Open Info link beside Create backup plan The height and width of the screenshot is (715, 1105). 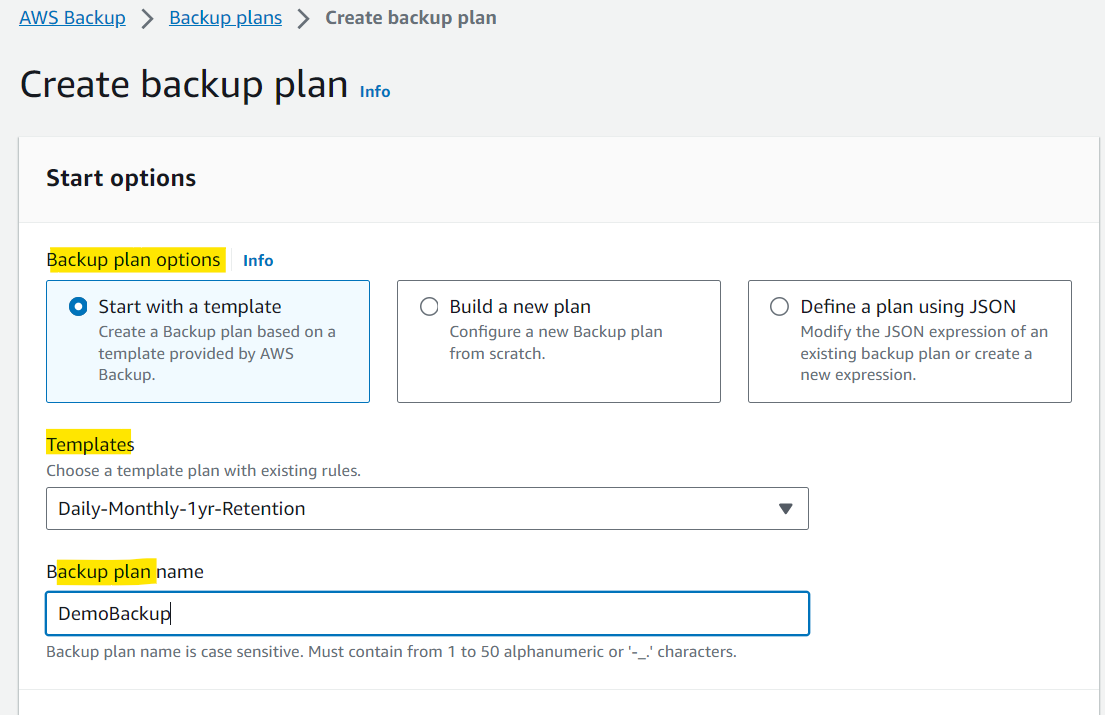click(375, 92)
